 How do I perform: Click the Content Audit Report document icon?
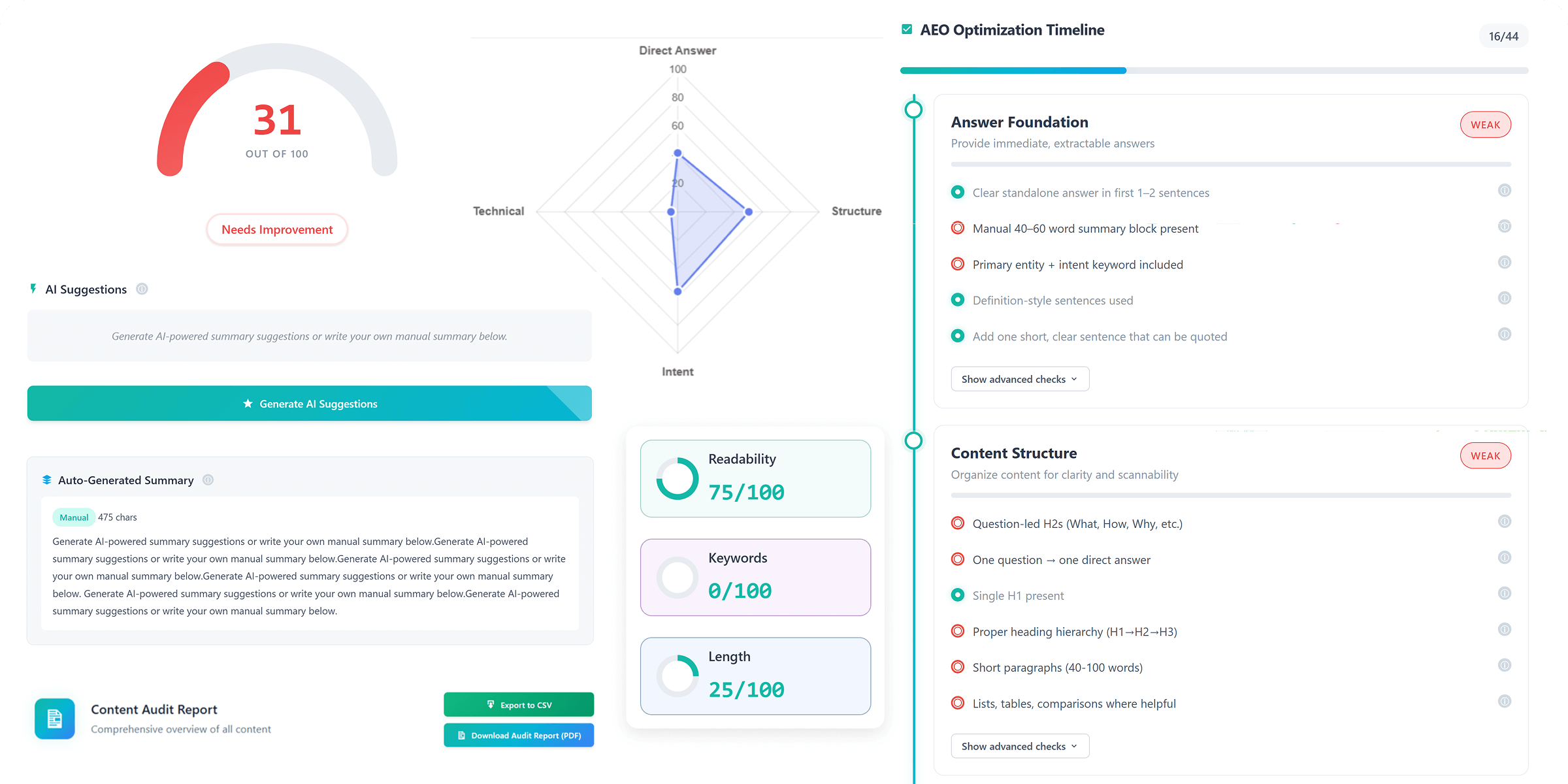click(x=54, y=717)
